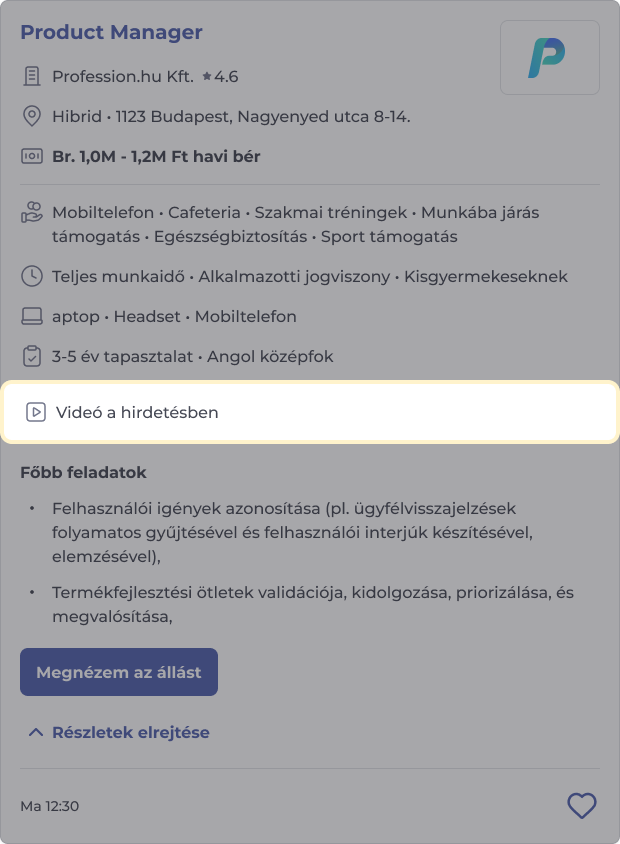Viewport: 620px width, 844px height.
Task: Click the benefits hand icon
Action: [x=32, y=213]
